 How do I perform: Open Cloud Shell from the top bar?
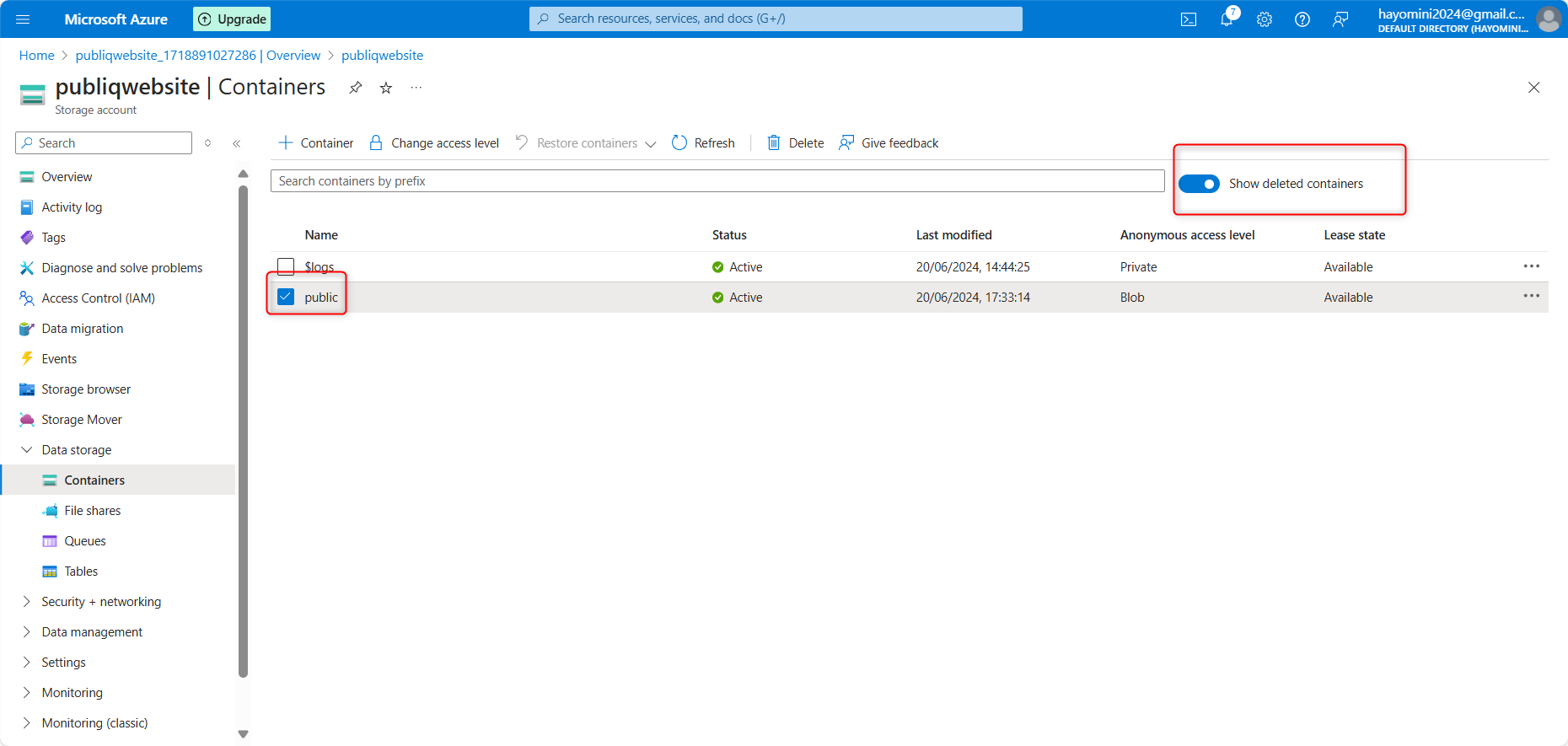[x=1188, y=19]
